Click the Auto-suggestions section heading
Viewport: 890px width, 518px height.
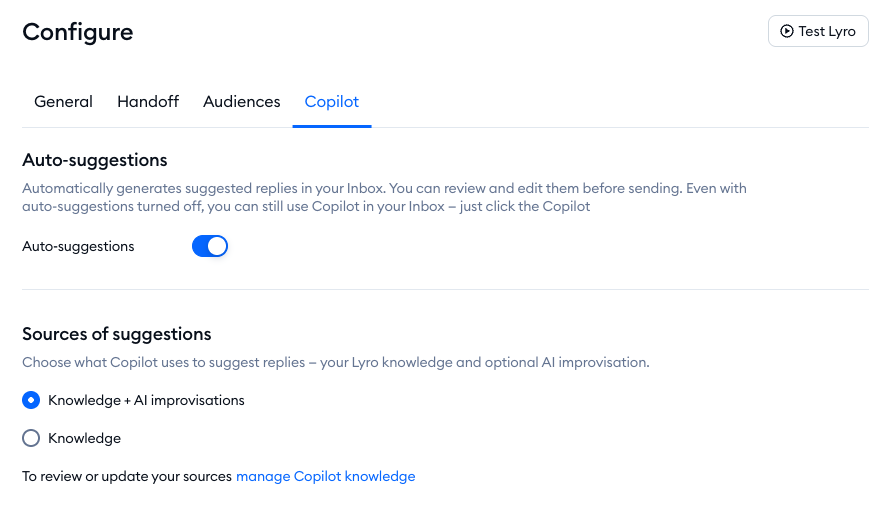pos(94,160)
